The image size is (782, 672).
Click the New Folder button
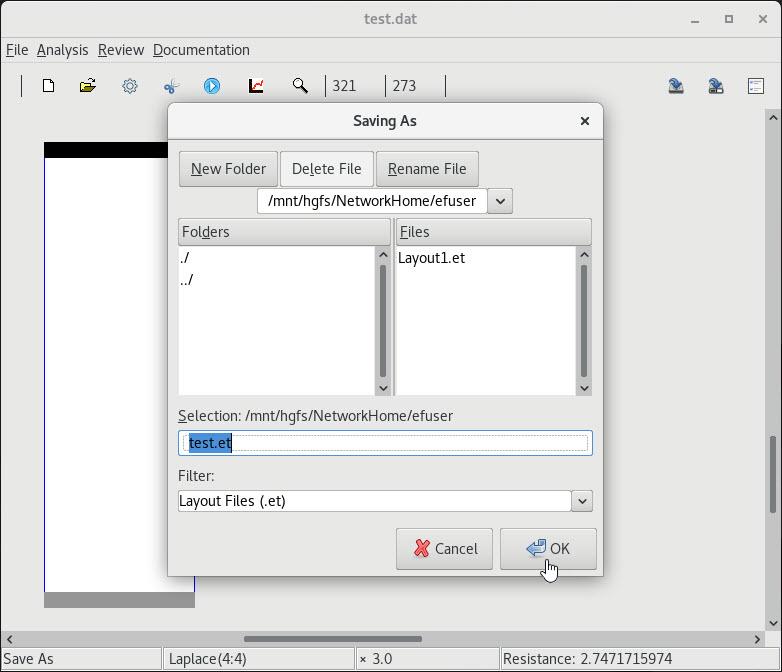228,169
